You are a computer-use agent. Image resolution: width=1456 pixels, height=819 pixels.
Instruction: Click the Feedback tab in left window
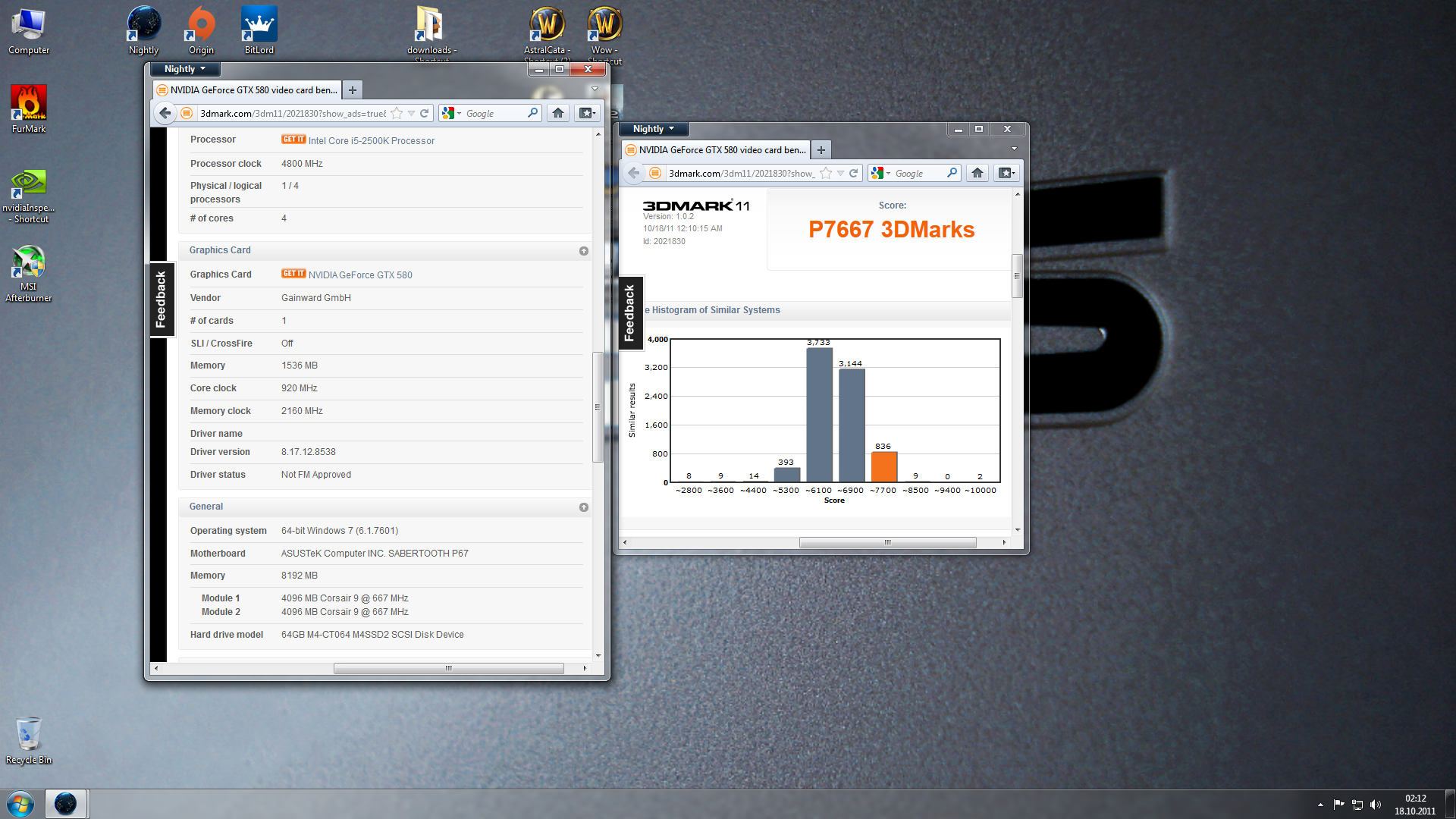pyautogui.click(x=161, y=299)
